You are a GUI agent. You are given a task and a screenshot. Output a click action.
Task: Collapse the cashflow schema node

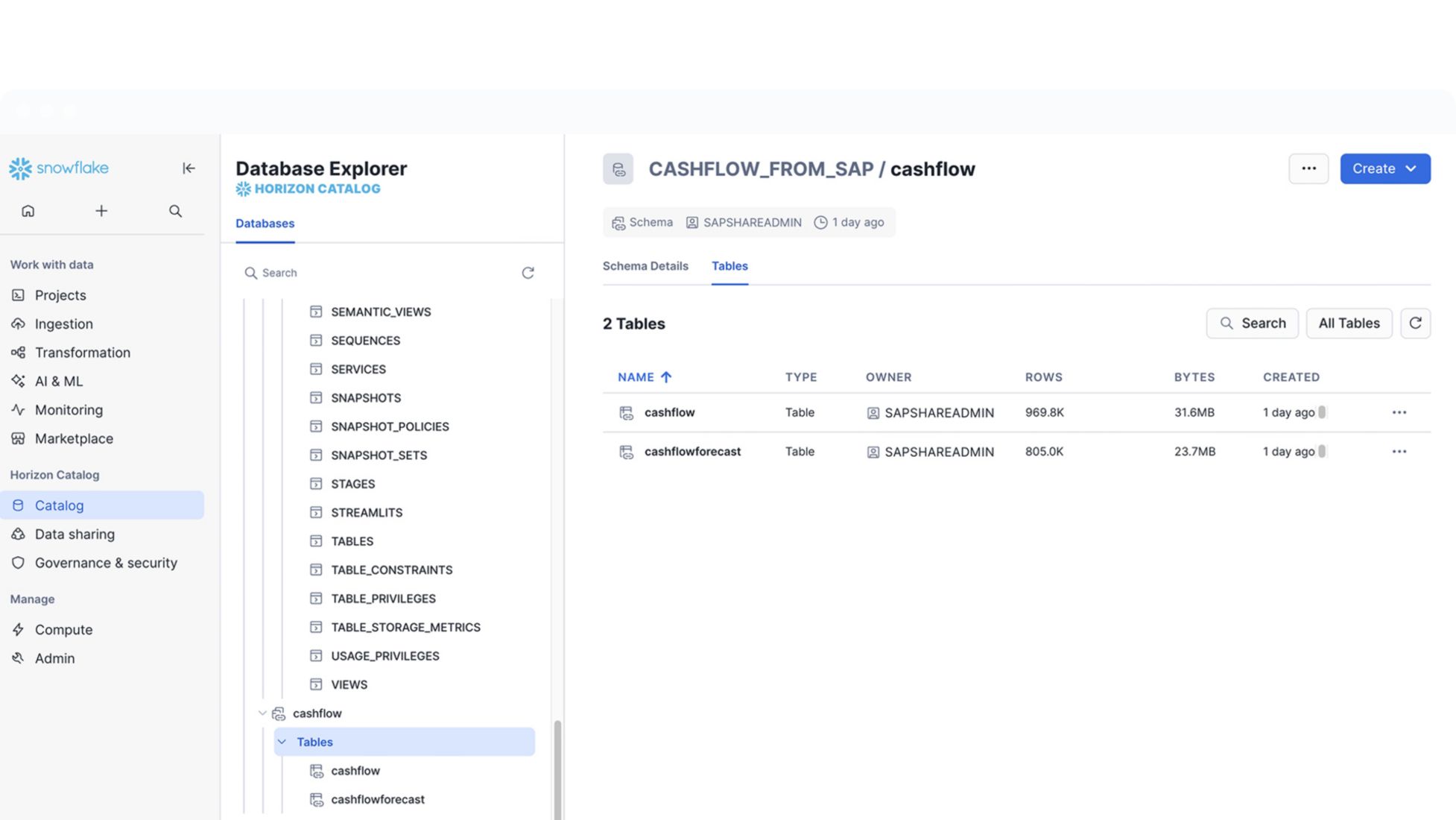tap(262, 713)
